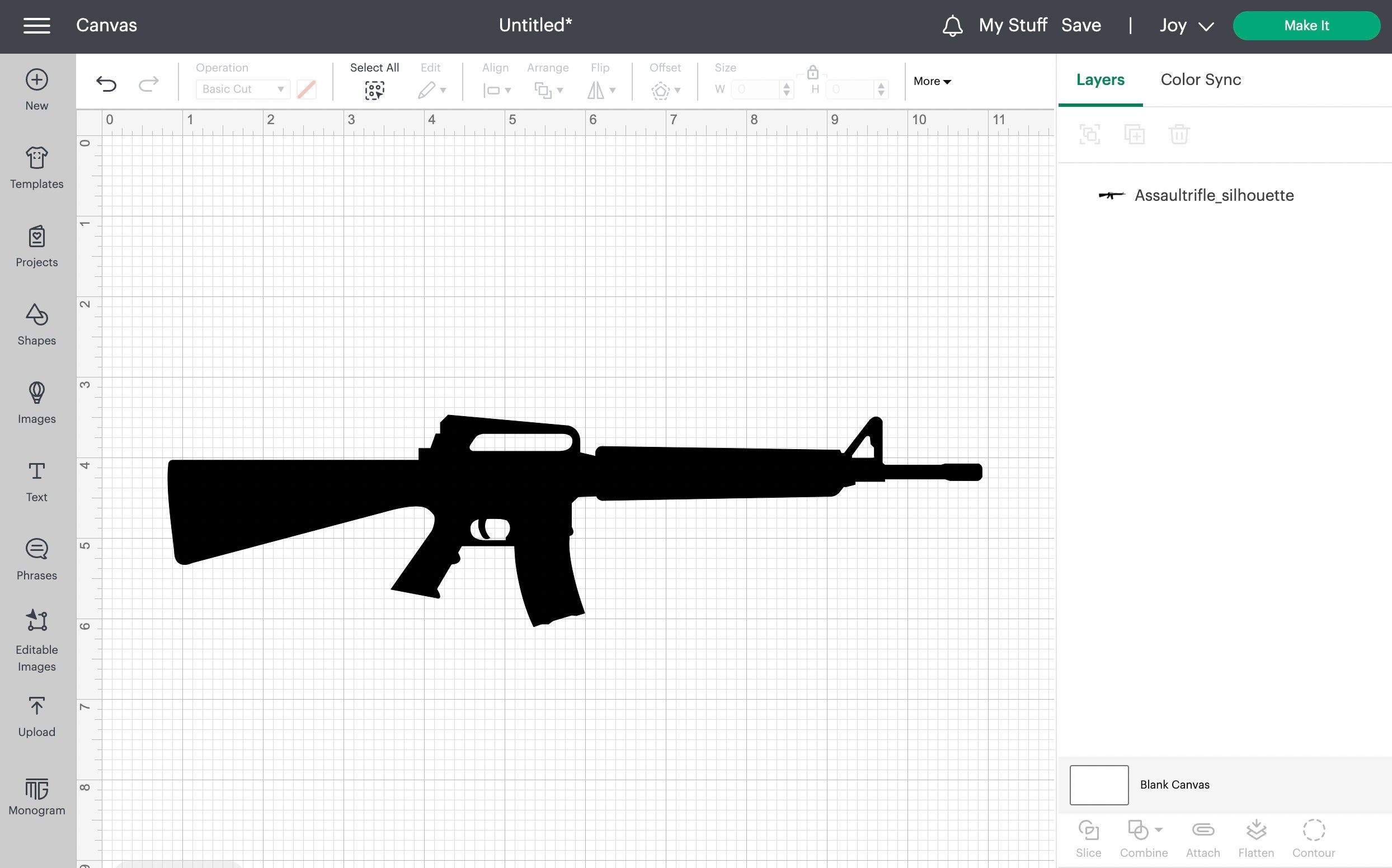This screenshot has width=1392, height=868.
Task: Expand the More toolbar dropdown
Action: coord(931,81)
